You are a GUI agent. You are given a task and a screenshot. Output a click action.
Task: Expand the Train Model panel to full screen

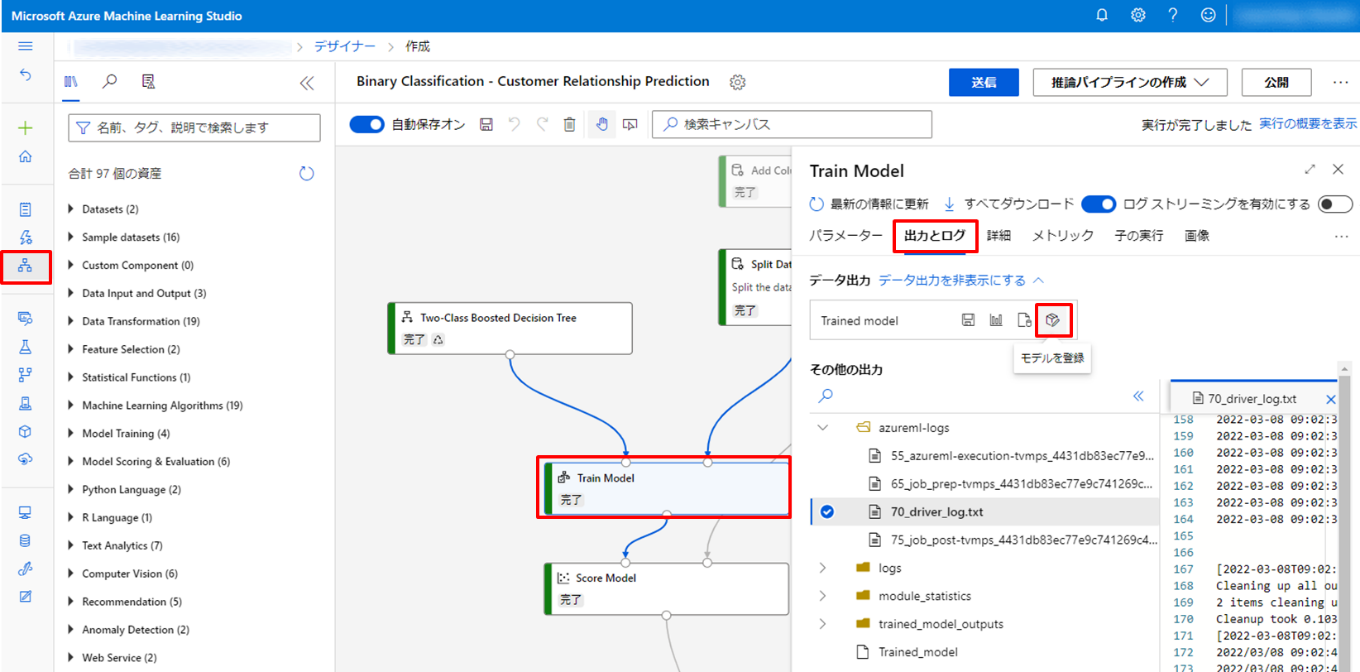1310,170
